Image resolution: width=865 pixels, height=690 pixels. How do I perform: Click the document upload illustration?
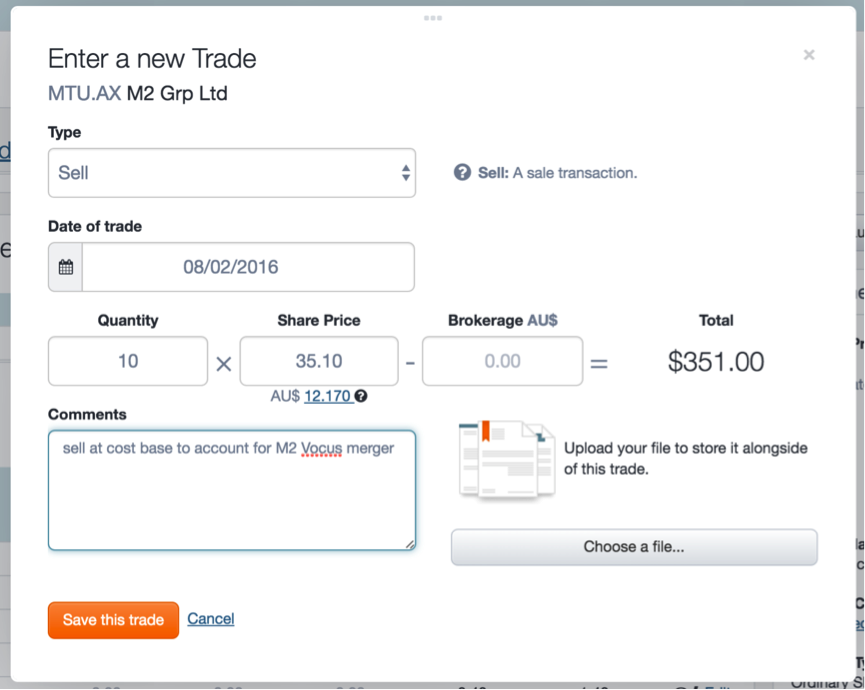[x=505, y=458]
